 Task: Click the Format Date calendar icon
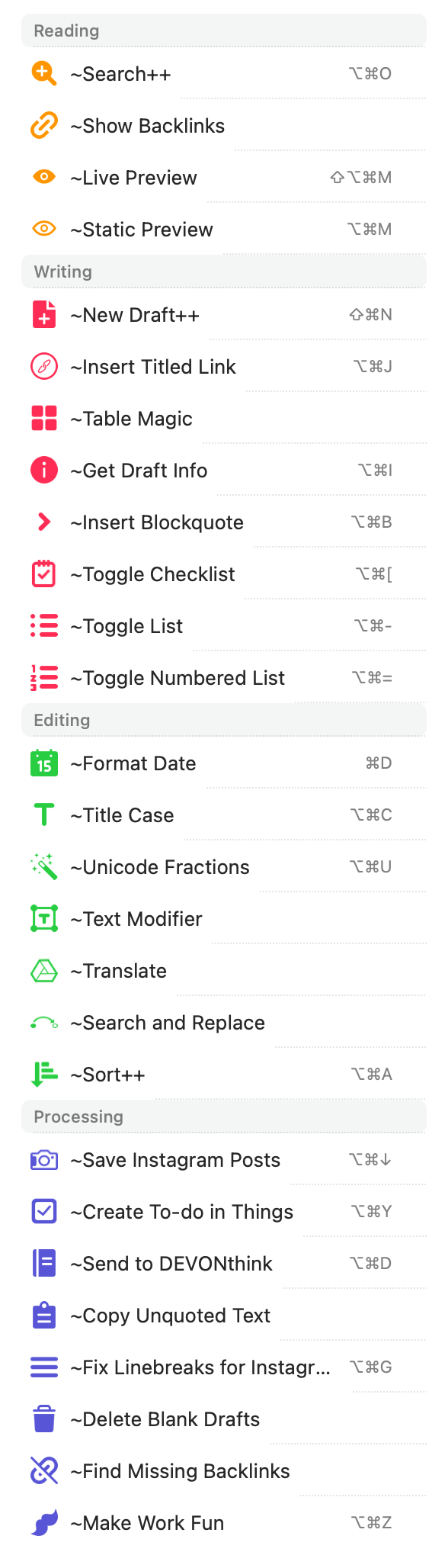point(44,763)
